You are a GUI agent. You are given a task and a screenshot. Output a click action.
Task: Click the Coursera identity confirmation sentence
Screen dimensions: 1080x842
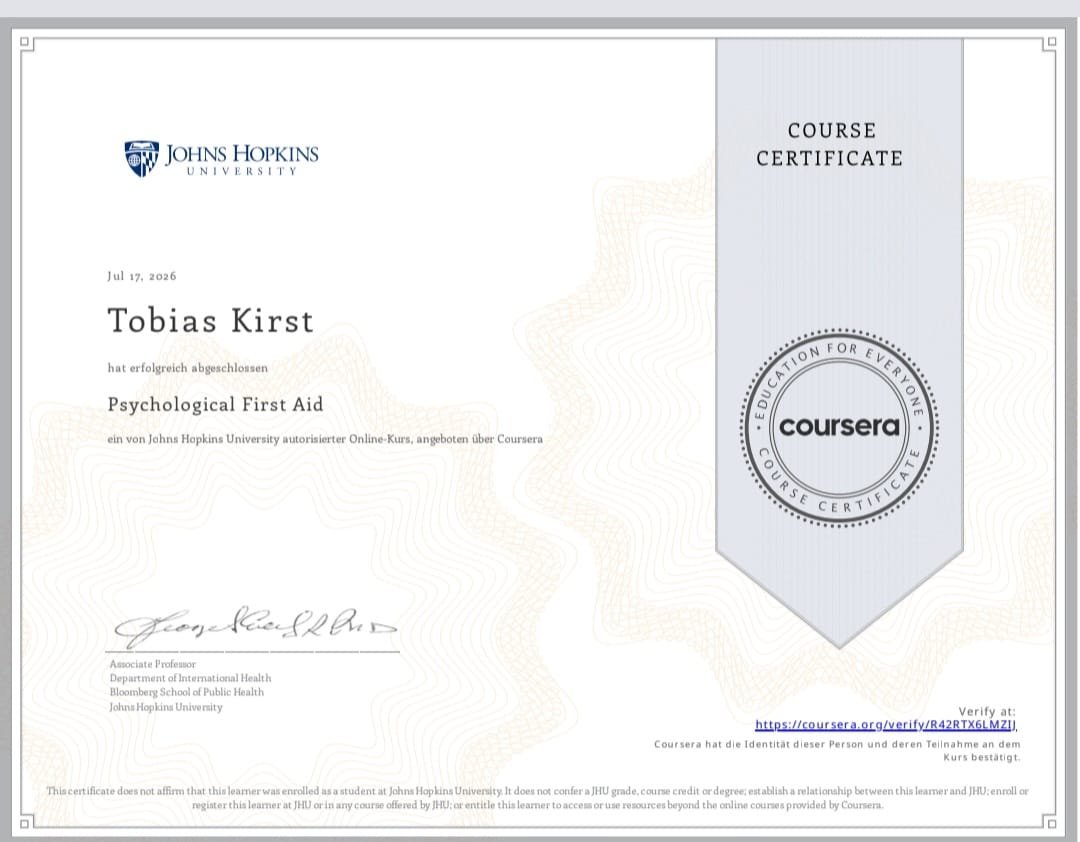click(x=837, y=750)
